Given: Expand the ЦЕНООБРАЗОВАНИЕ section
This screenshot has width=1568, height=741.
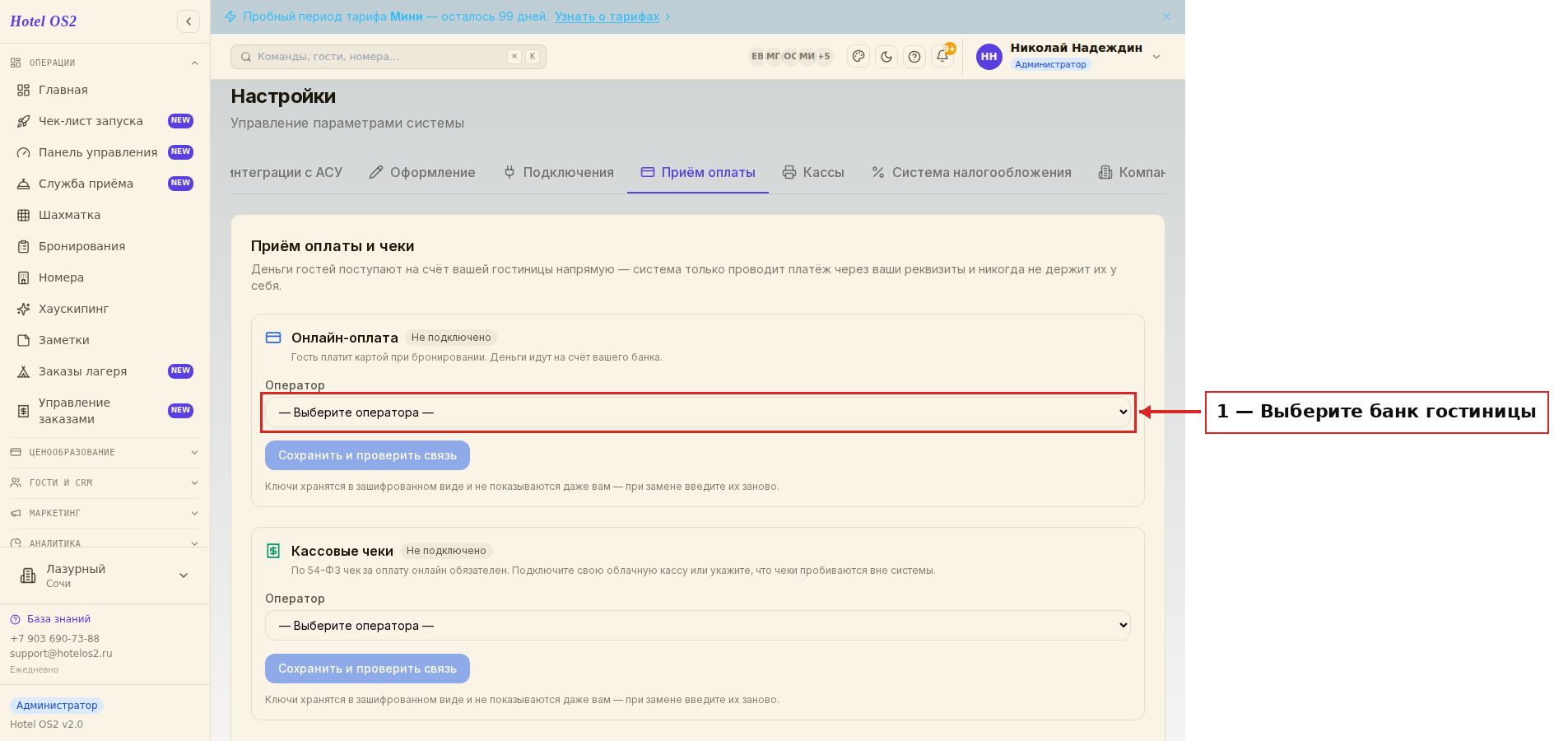Looking at the screenshot, I should pos(105,452).
